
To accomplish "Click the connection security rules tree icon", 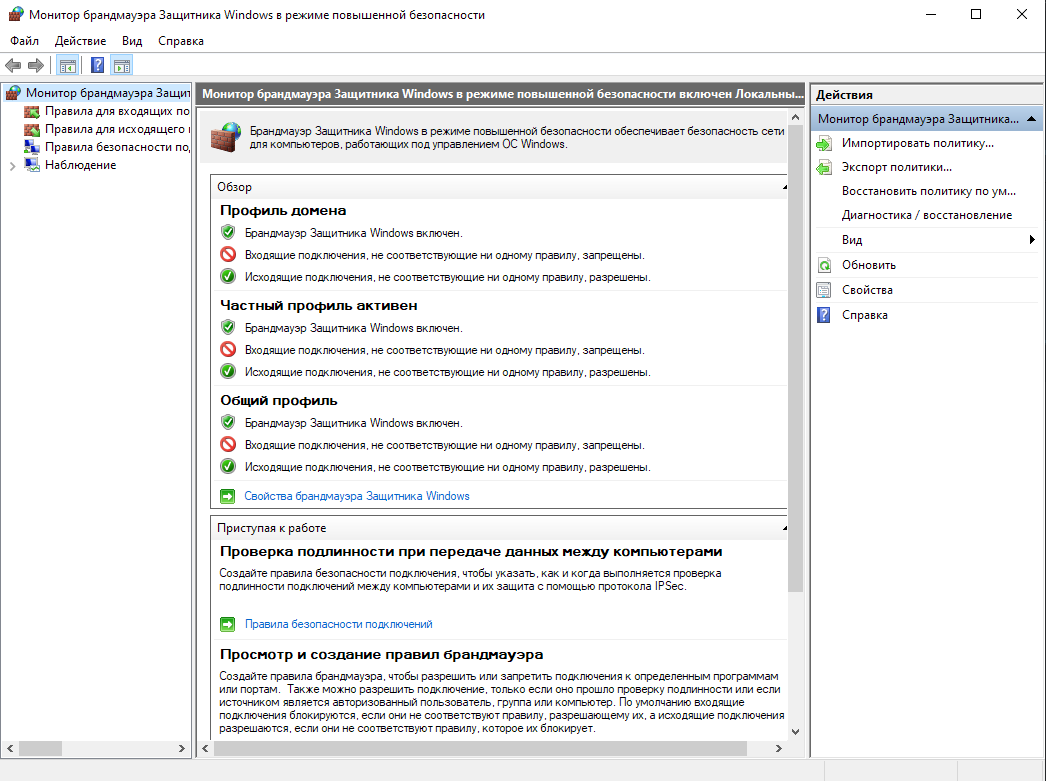I will pyautogui.click(x=32, y=147).
